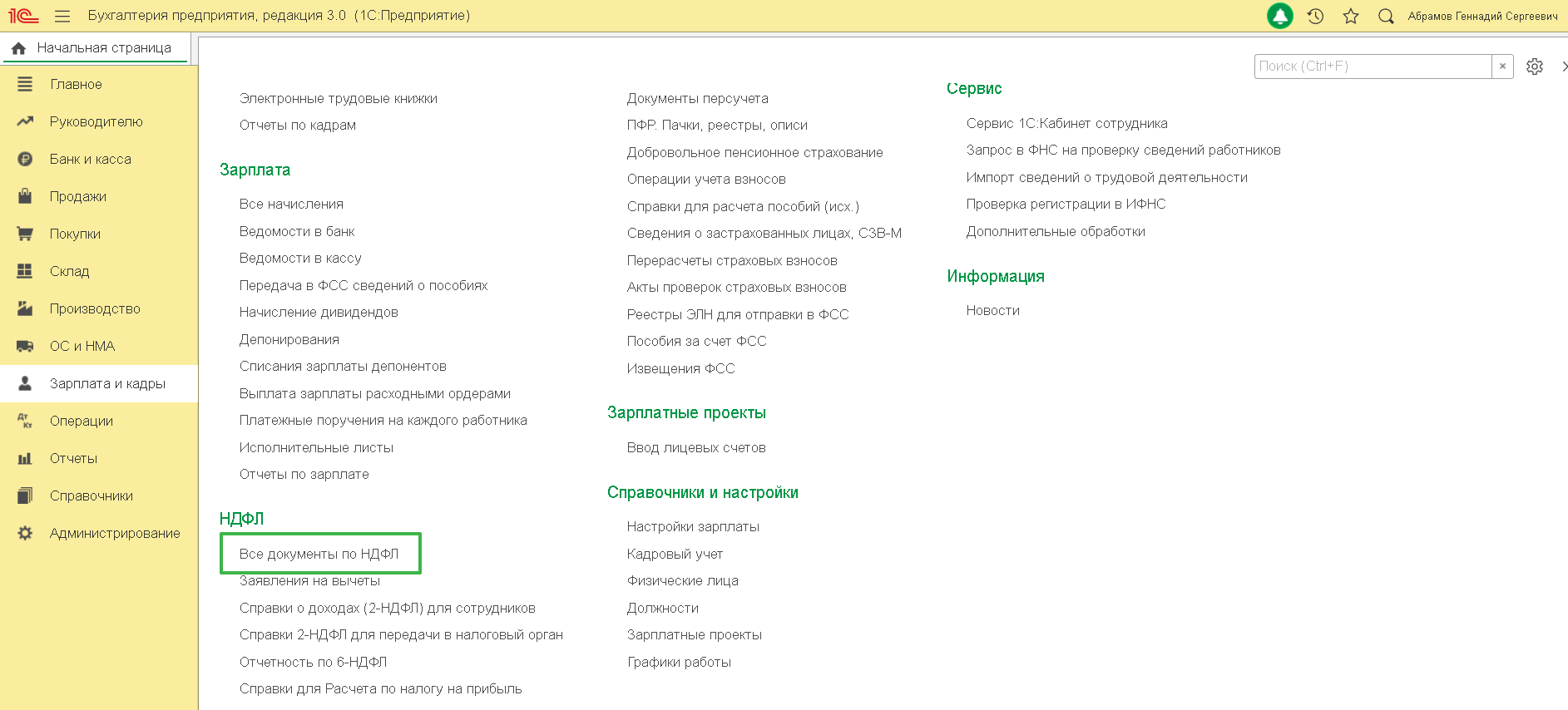Viewport: 1568px width, 710px height.
Task: Open Кадровый учет
Action: point(675,554)
